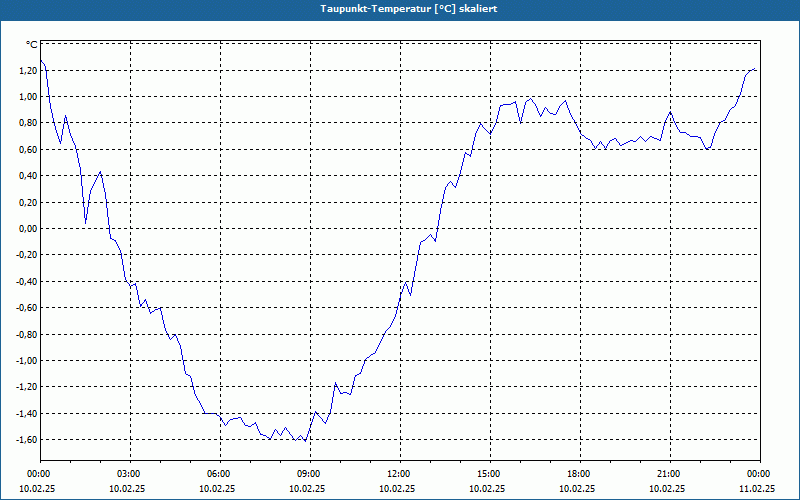The image size is (800, 500).
Task: Click the 10.02.25 date under 12:00
Action: [x=400, y=489]
